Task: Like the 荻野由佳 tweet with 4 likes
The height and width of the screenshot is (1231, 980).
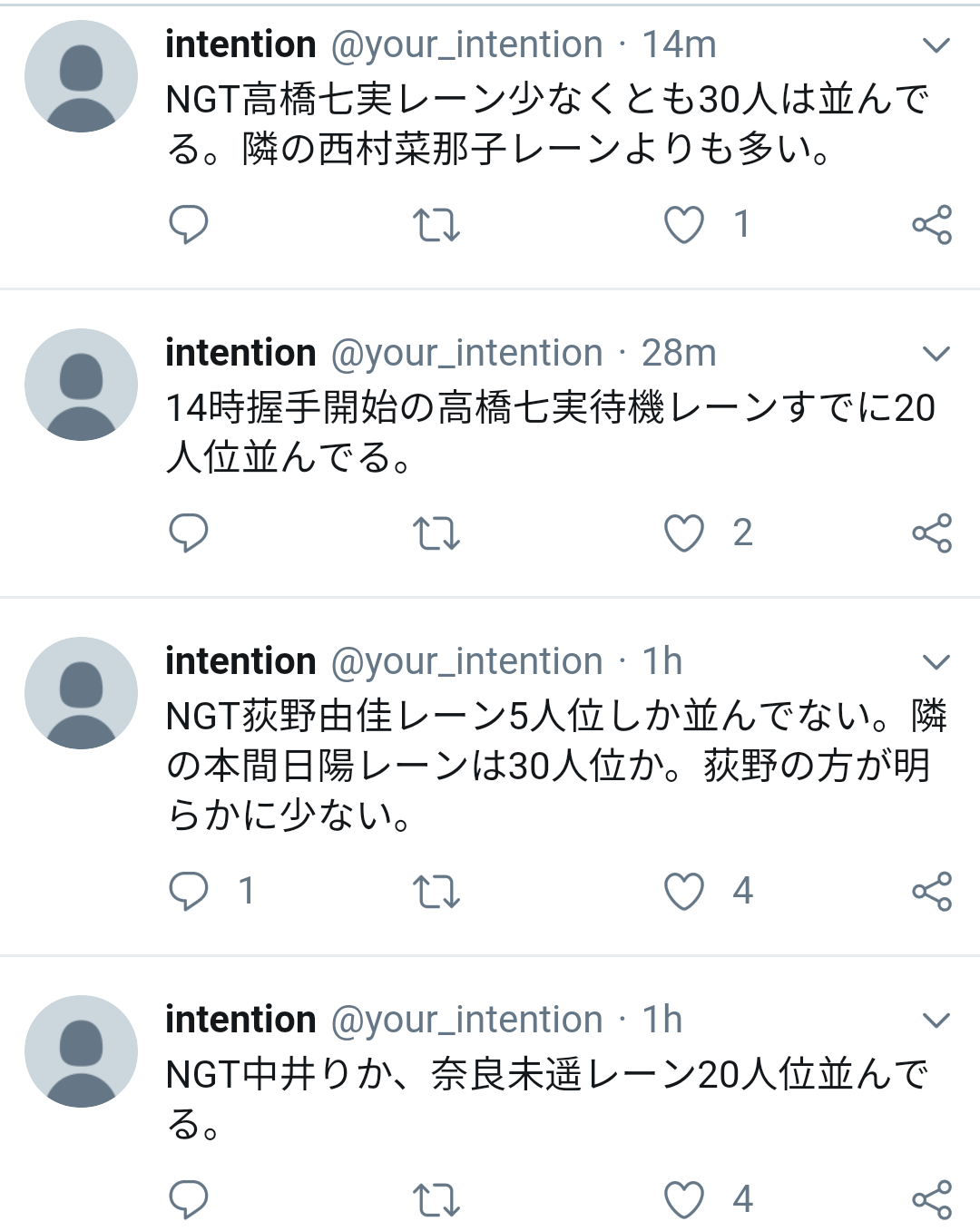Action: [x=684, y=892]
